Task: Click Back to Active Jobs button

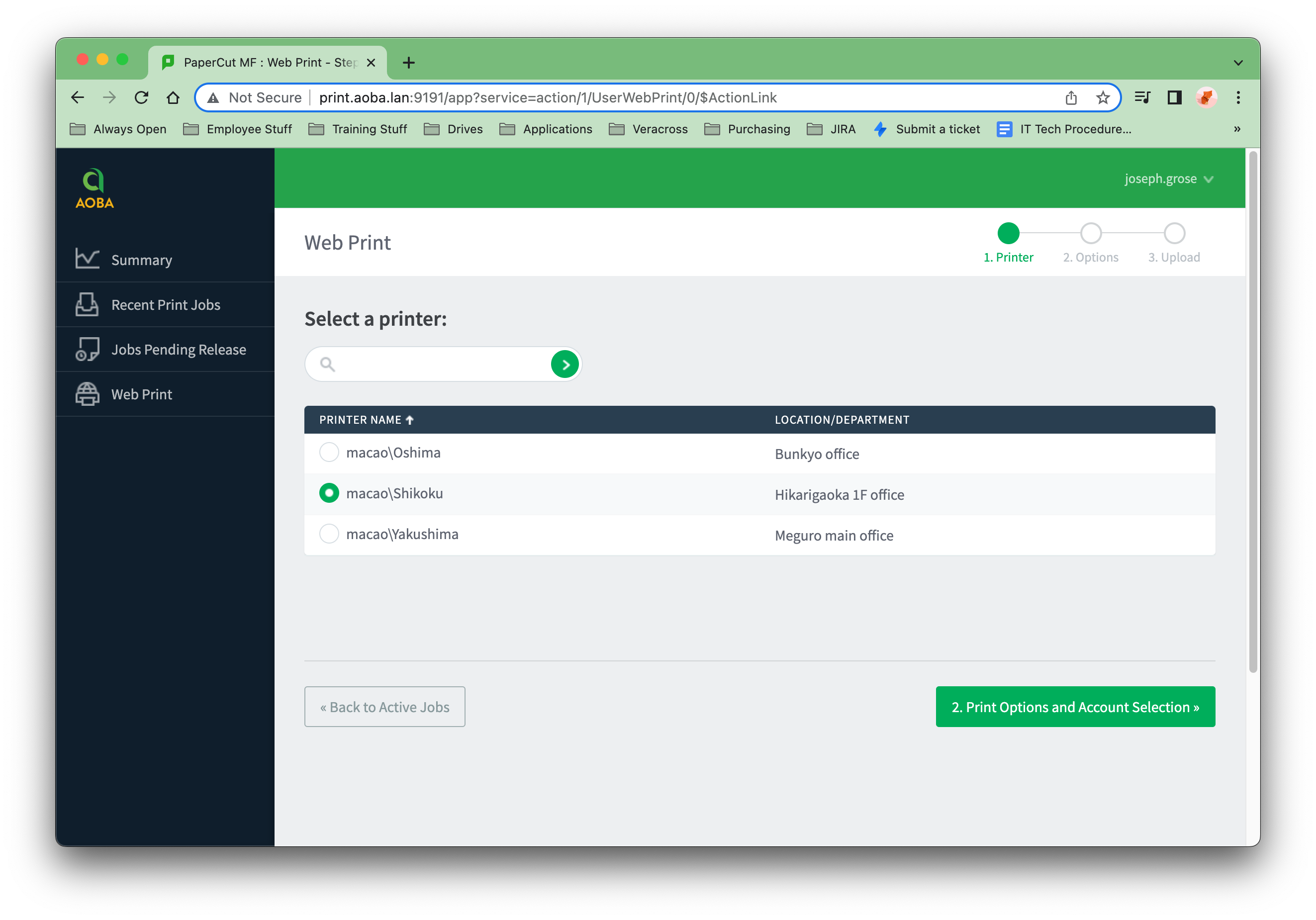Action: pos(384,707)
